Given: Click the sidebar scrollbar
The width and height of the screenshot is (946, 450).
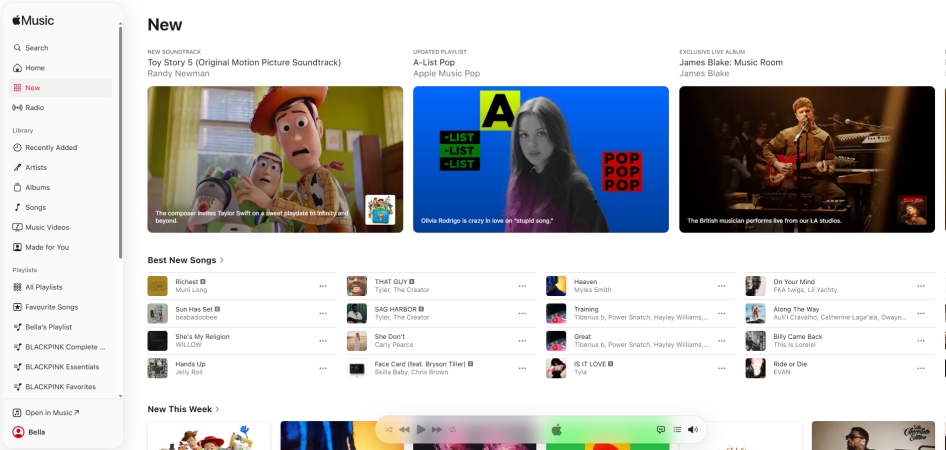Looking at the screenshot, I should coord(120,142).
